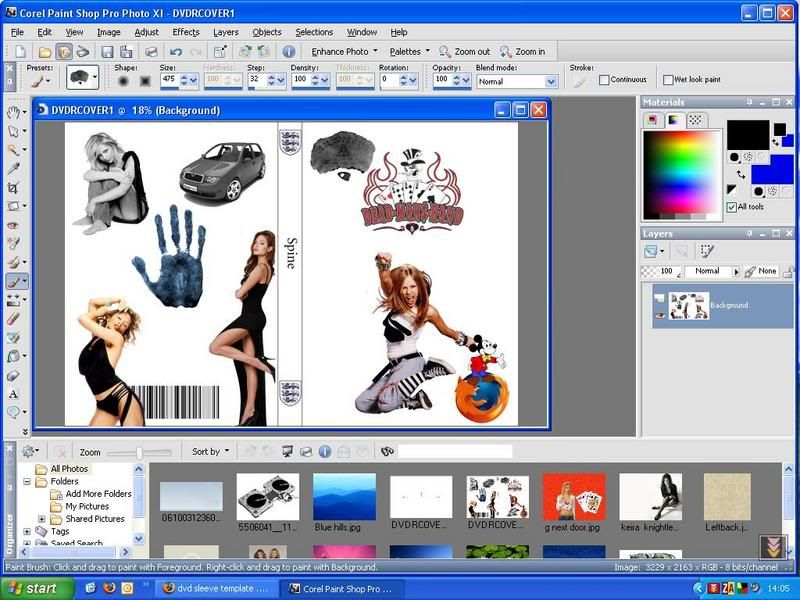Undo the last action with the Undo arrow
Viewport: 800px width, 600px height.
tap(176, 52)
